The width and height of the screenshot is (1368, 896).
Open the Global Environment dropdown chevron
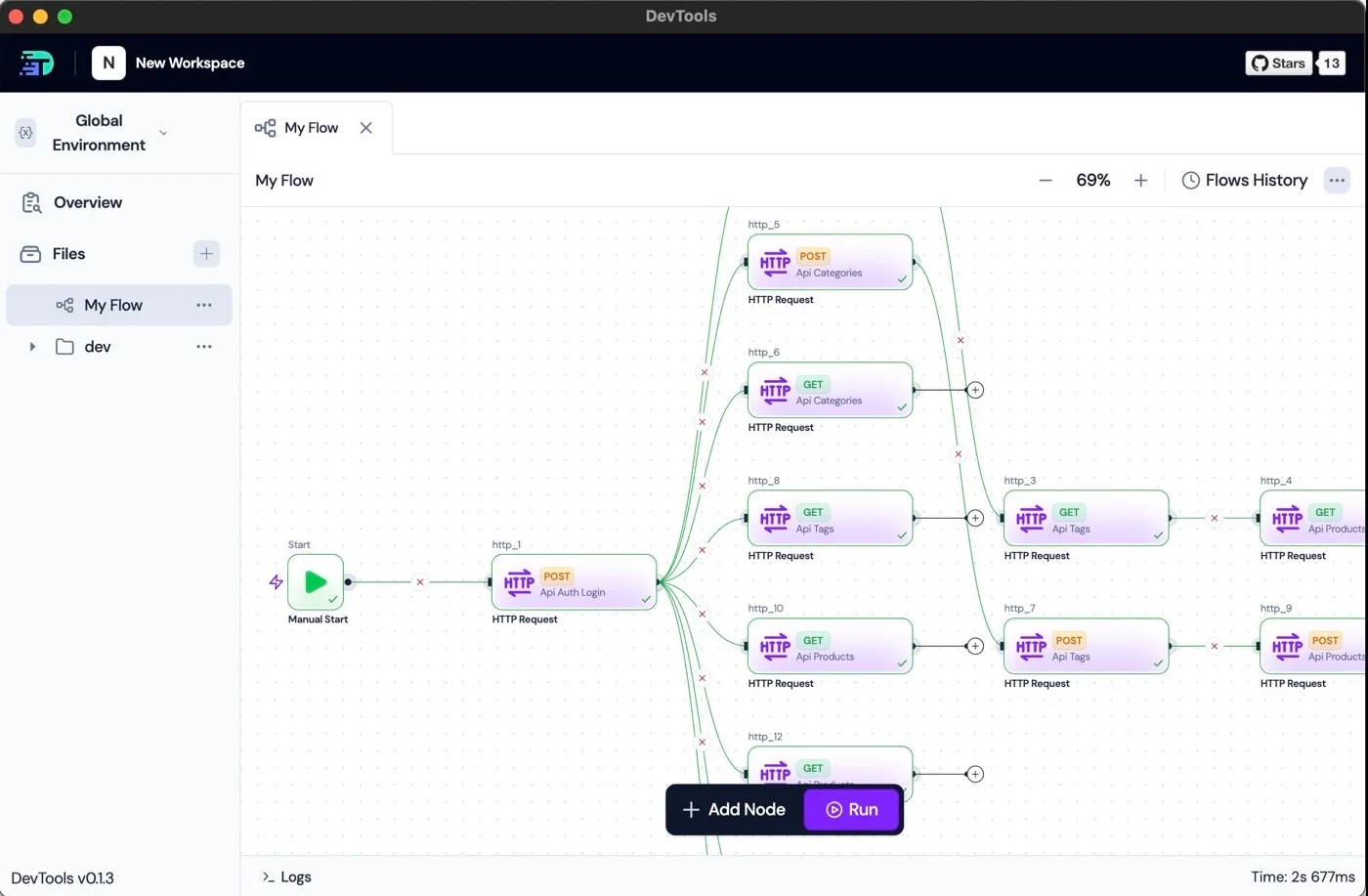coord(162,133)
